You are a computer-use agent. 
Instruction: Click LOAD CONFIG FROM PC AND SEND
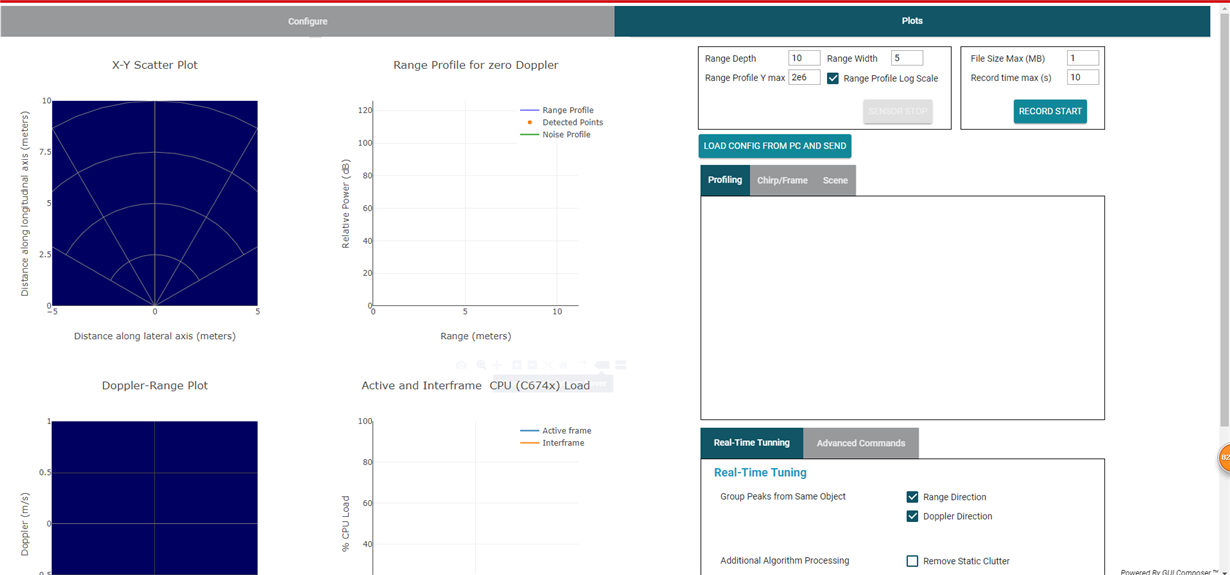(775, 146)
